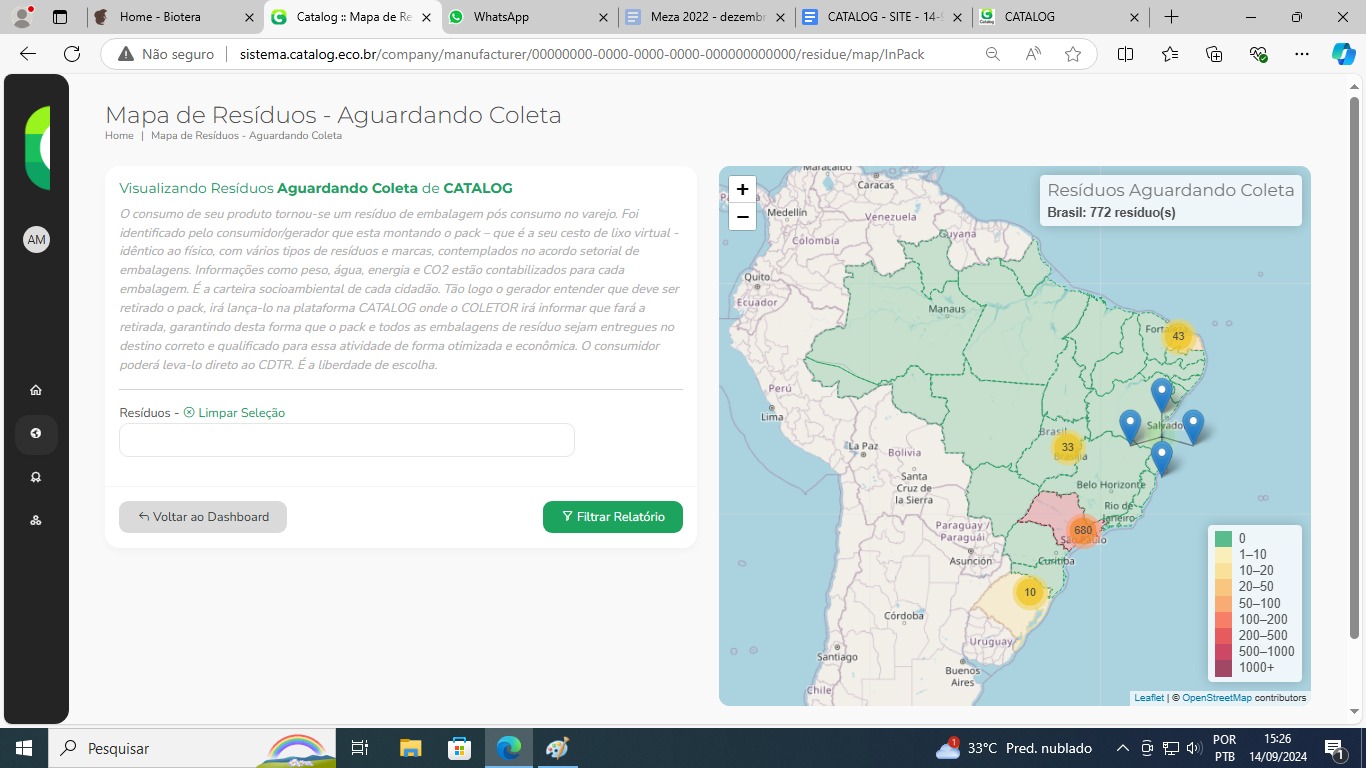1366x768 pixels.
Task: Click the Limpar Seleção link
Action: coord(234,413)
